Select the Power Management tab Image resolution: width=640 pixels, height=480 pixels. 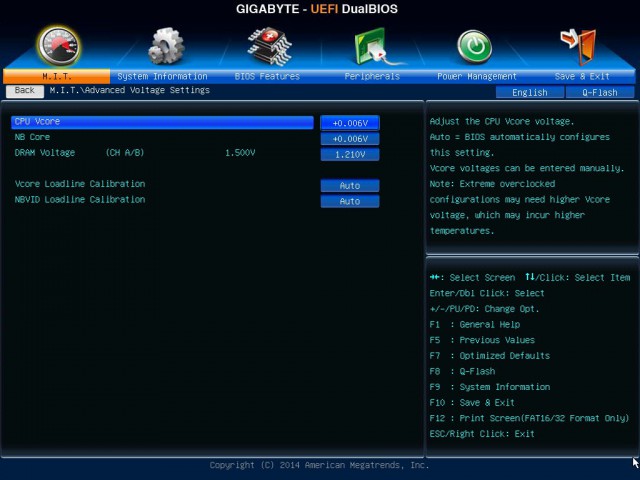tap(477, 76)
